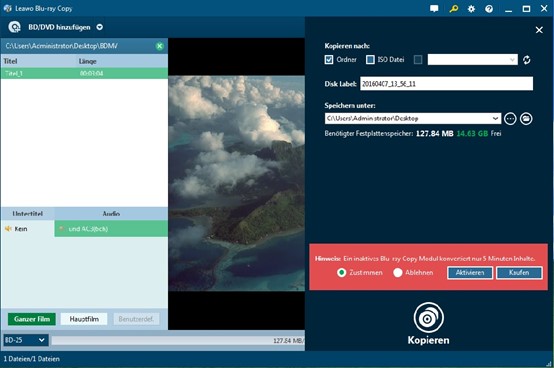The image size is (554, 368).
Task: Browse for save location with ellipsis icon
Action: click(x=510, y=119)
